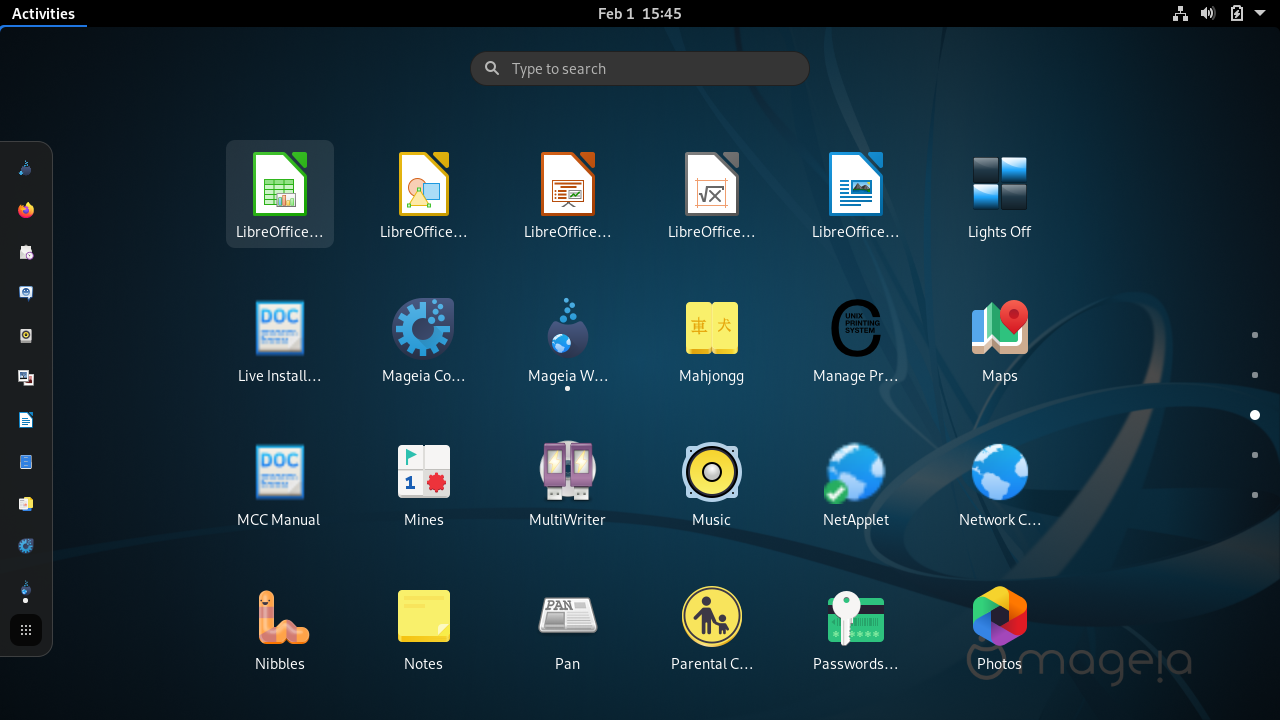1280x720 pixels.
Task: Open Manage Printing CUPS app
Action: [x=856, y=338]
